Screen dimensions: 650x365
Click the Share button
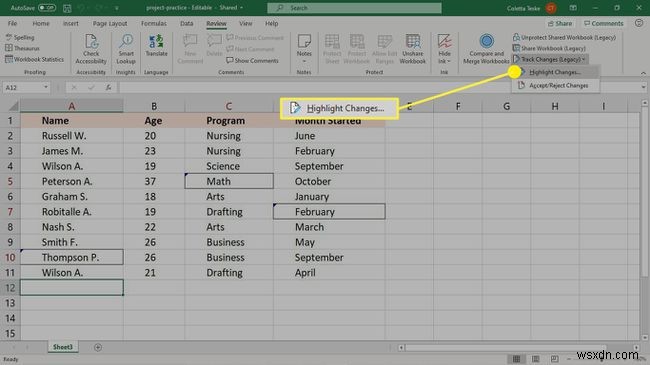tap(560, 24)
